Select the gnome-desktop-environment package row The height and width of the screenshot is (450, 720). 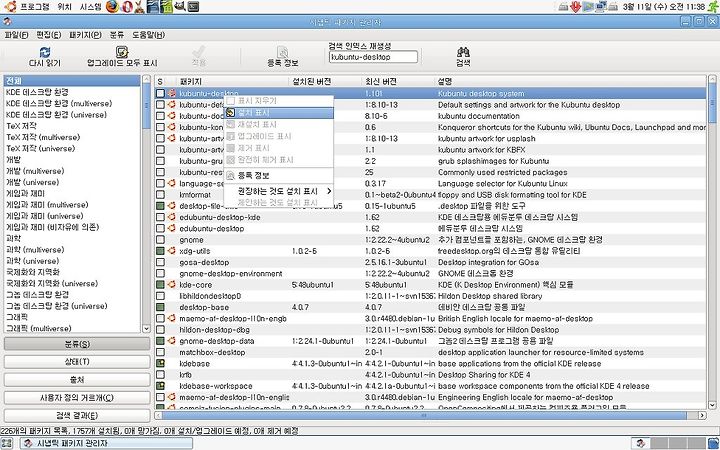tap(430, 274)
